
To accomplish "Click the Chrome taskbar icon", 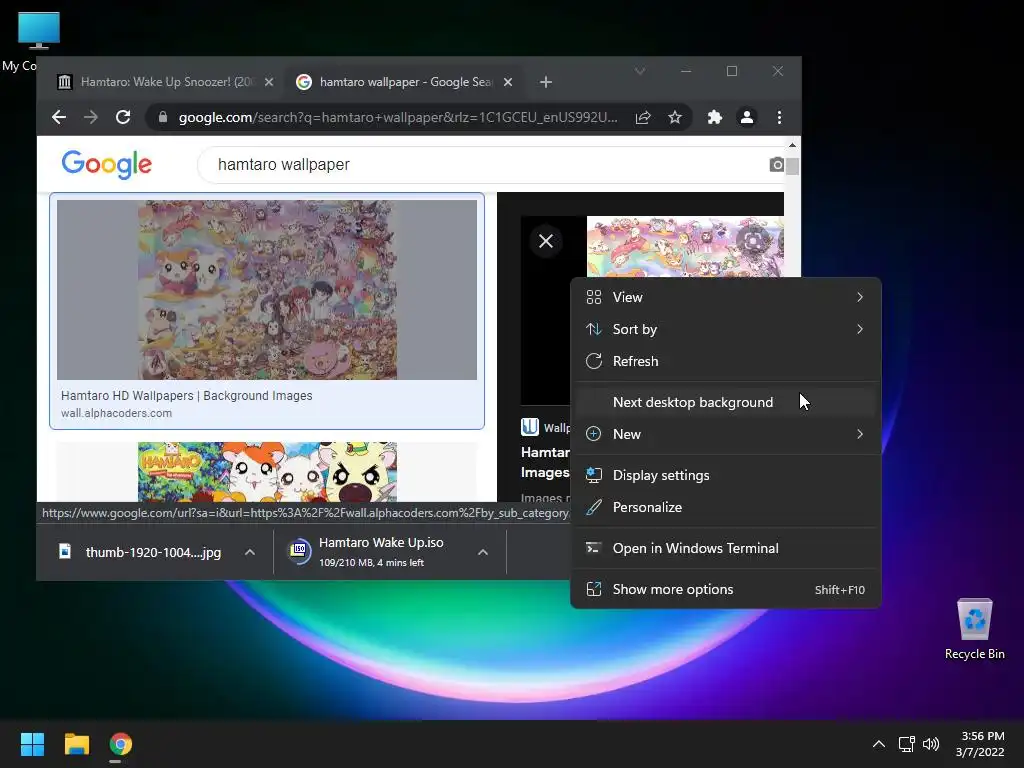I will [x=121, y=744].
